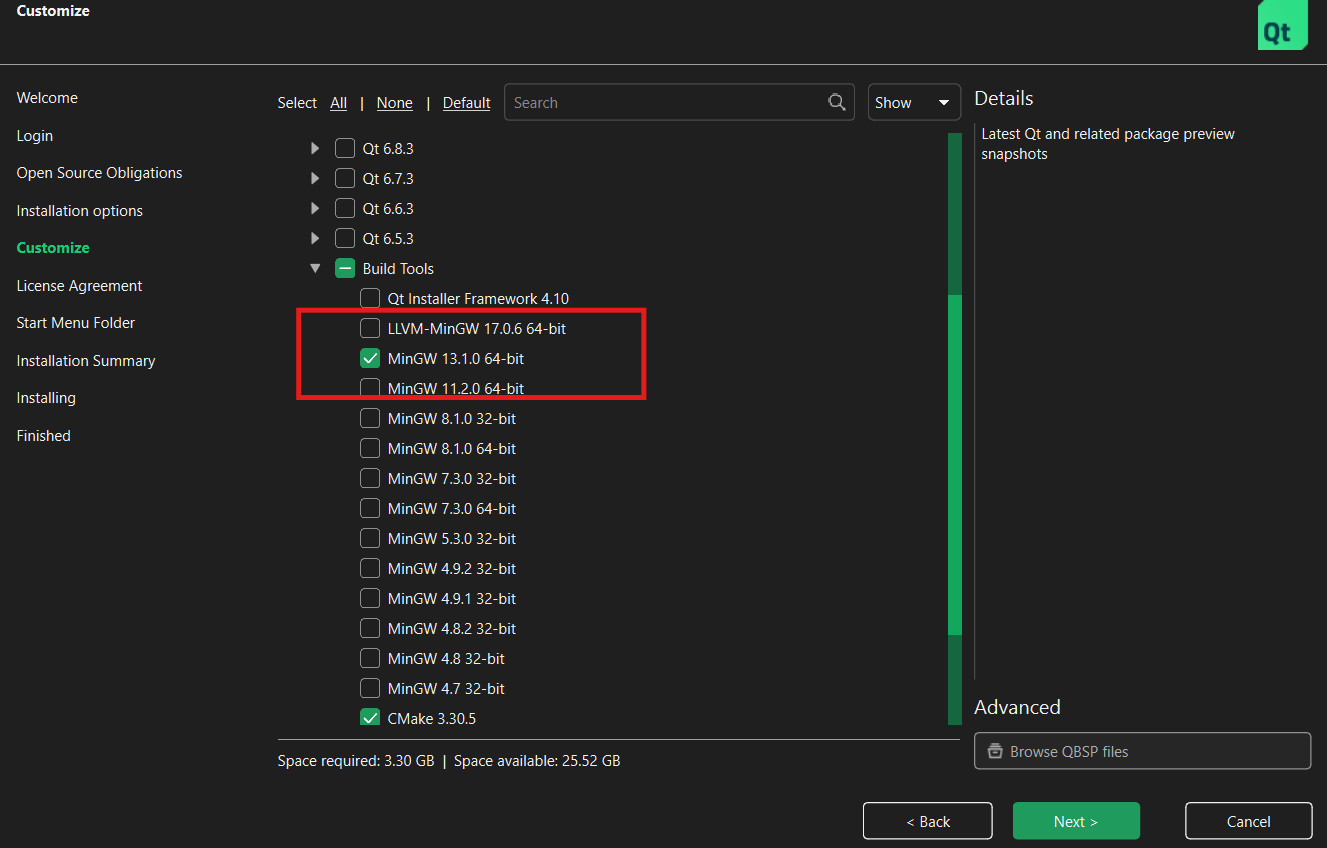
Task: Click the component list vertical scrollbar
Action: [x=955, y=464]
